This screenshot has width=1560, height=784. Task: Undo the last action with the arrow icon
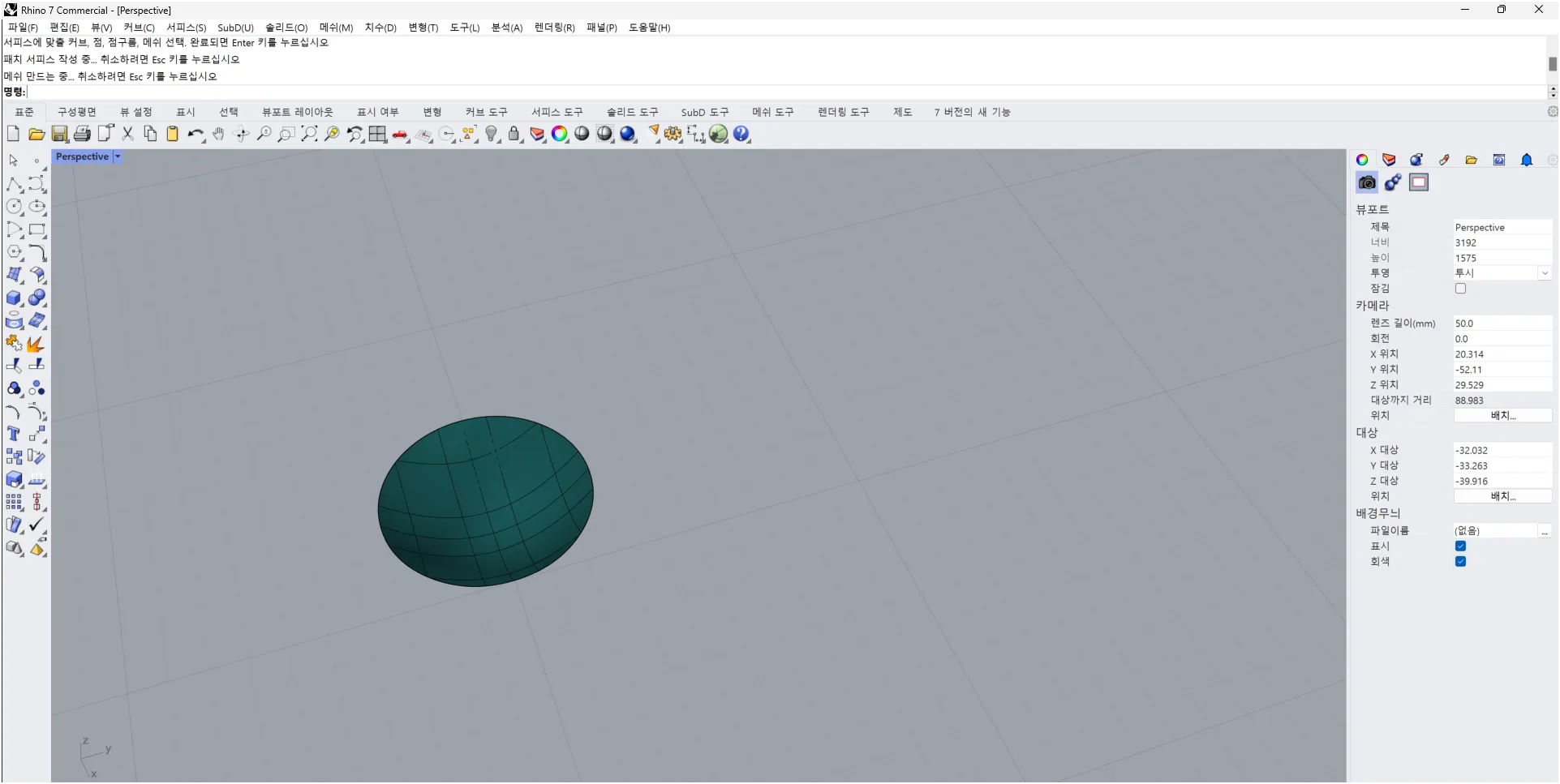point(196,134)
